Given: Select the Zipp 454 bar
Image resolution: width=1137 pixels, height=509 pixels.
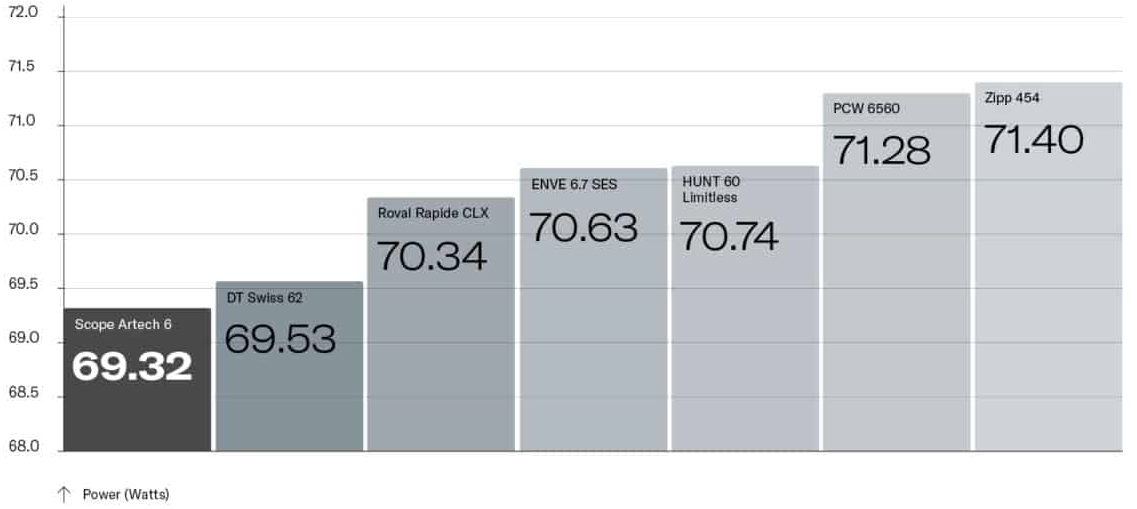Looking at the screenshot, I should (x=1049, y=267).
